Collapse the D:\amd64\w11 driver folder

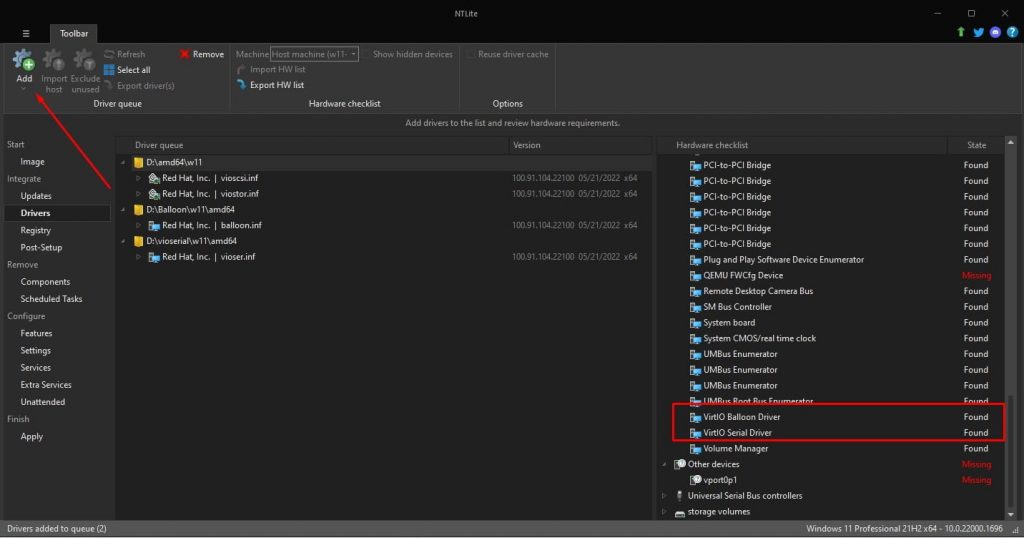(124, 162)
